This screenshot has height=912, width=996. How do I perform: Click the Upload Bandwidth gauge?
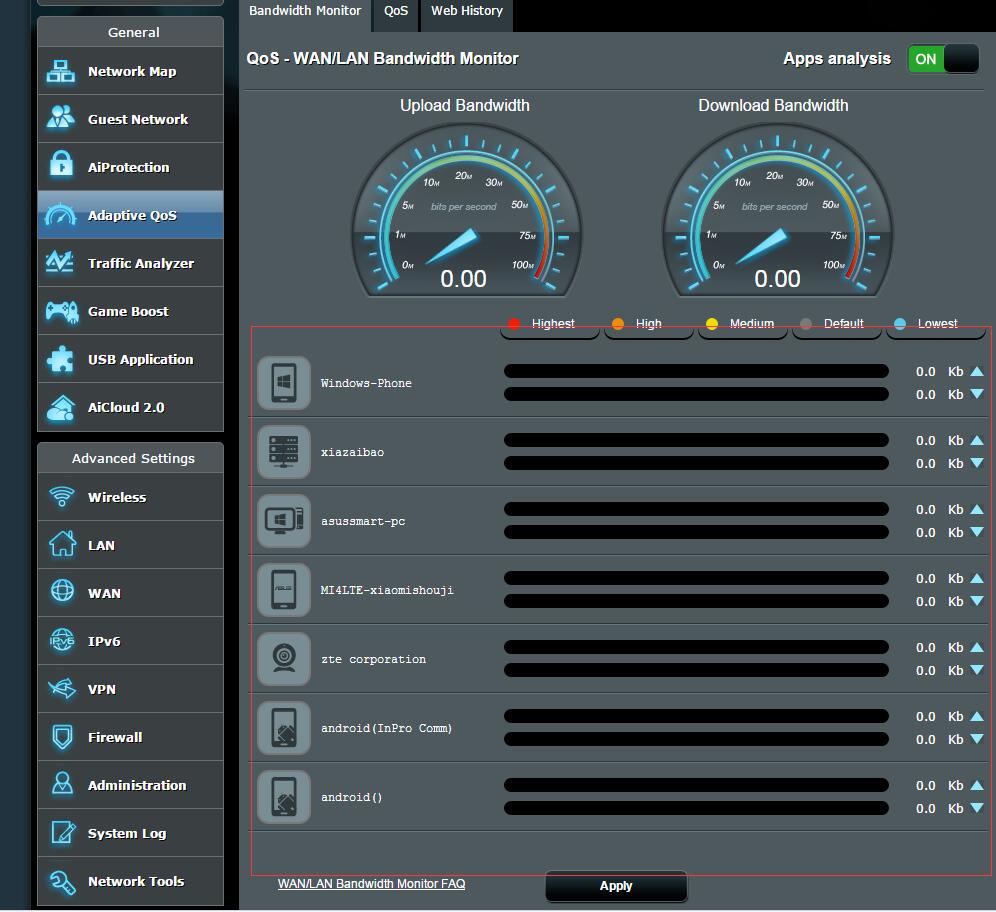(x=466, y=210)
